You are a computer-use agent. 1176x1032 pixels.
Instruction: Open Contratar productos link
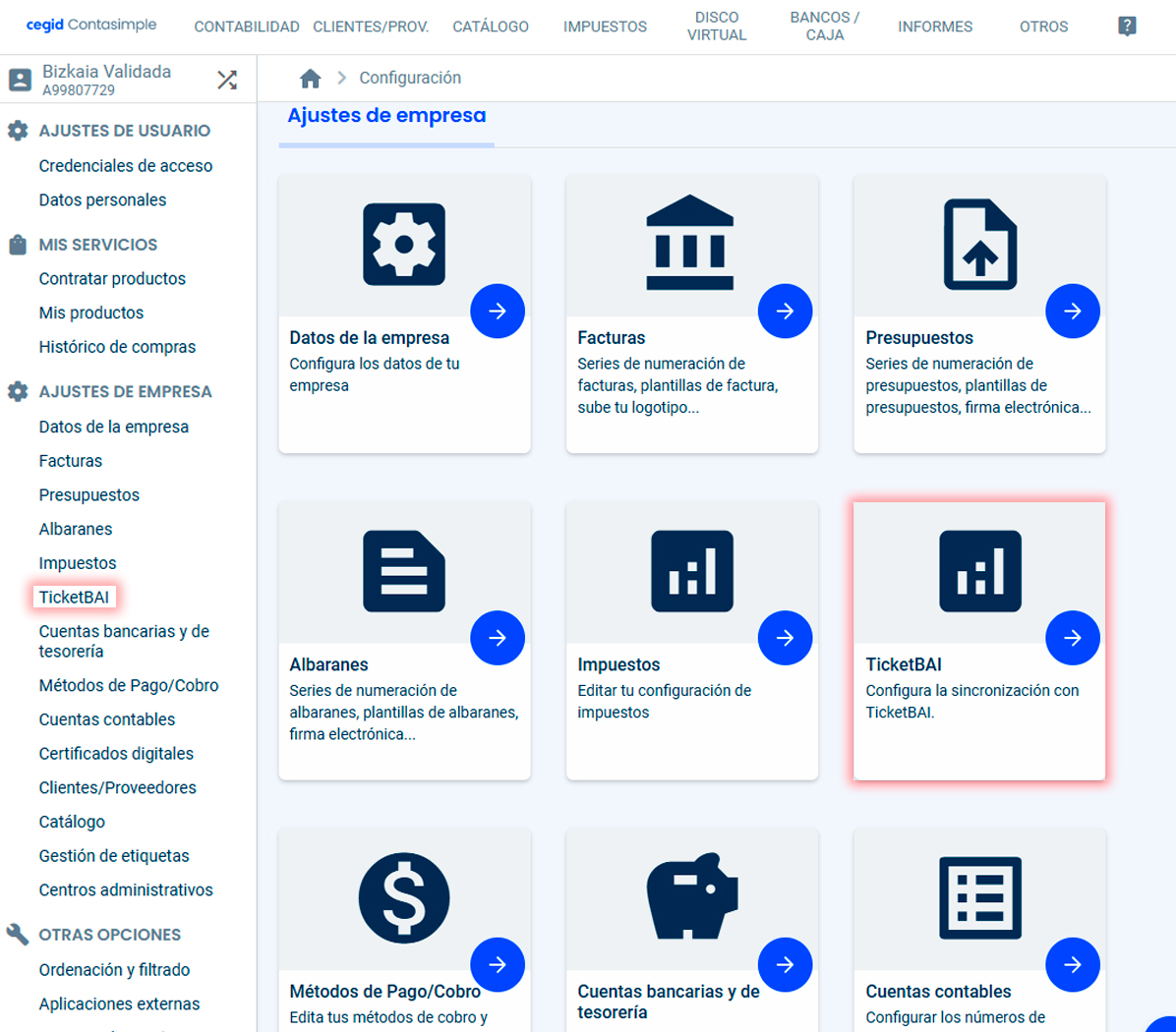click(x=112, y=279)
